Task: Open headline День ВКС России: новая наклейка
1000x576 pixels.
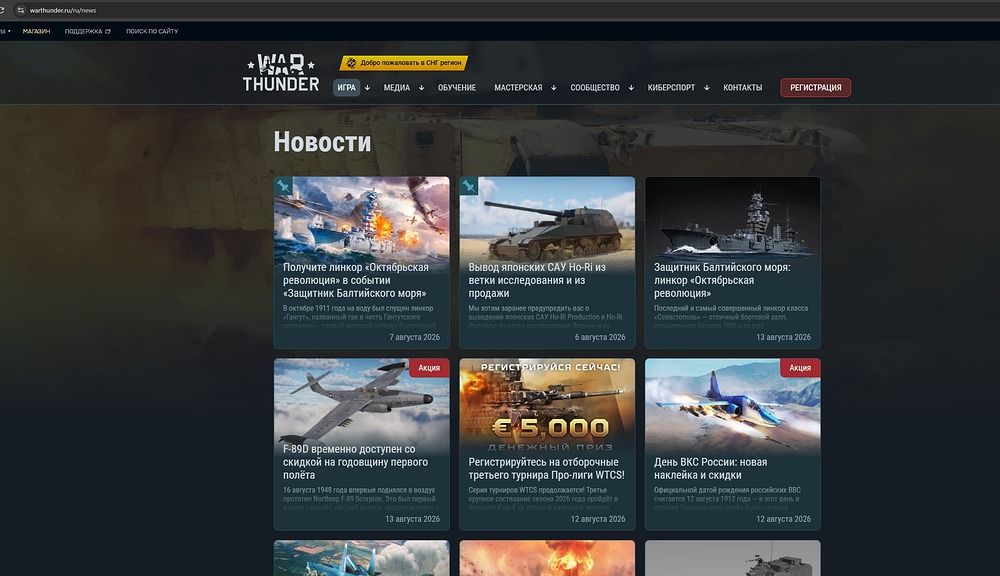Action: point(710,468)
